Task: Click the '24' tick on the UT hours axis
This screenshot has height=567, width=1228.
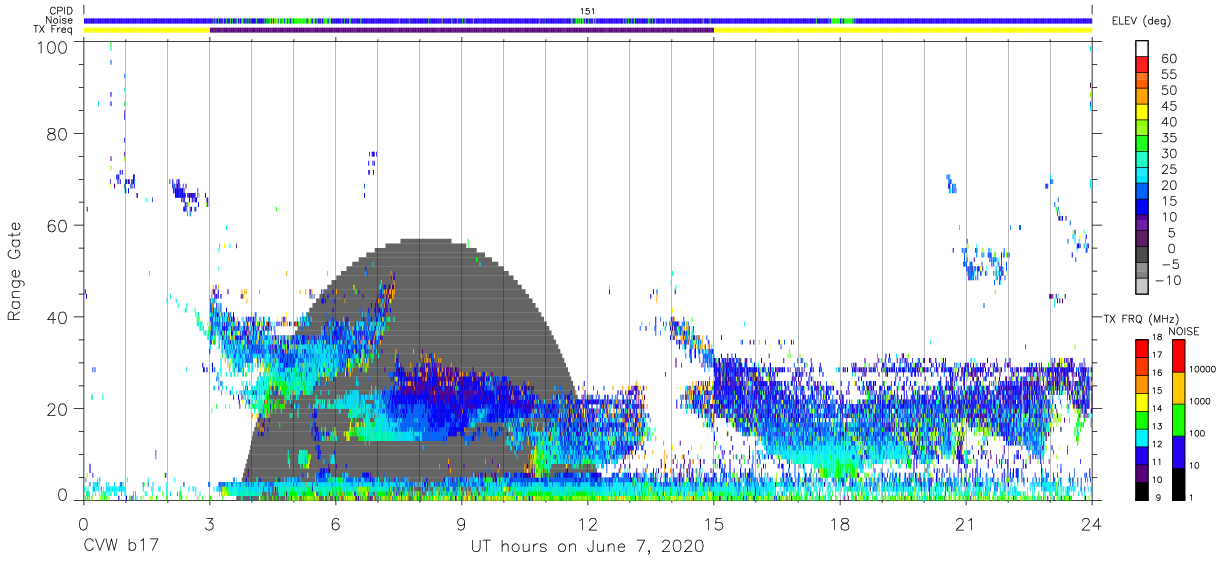Action: 1091,524
